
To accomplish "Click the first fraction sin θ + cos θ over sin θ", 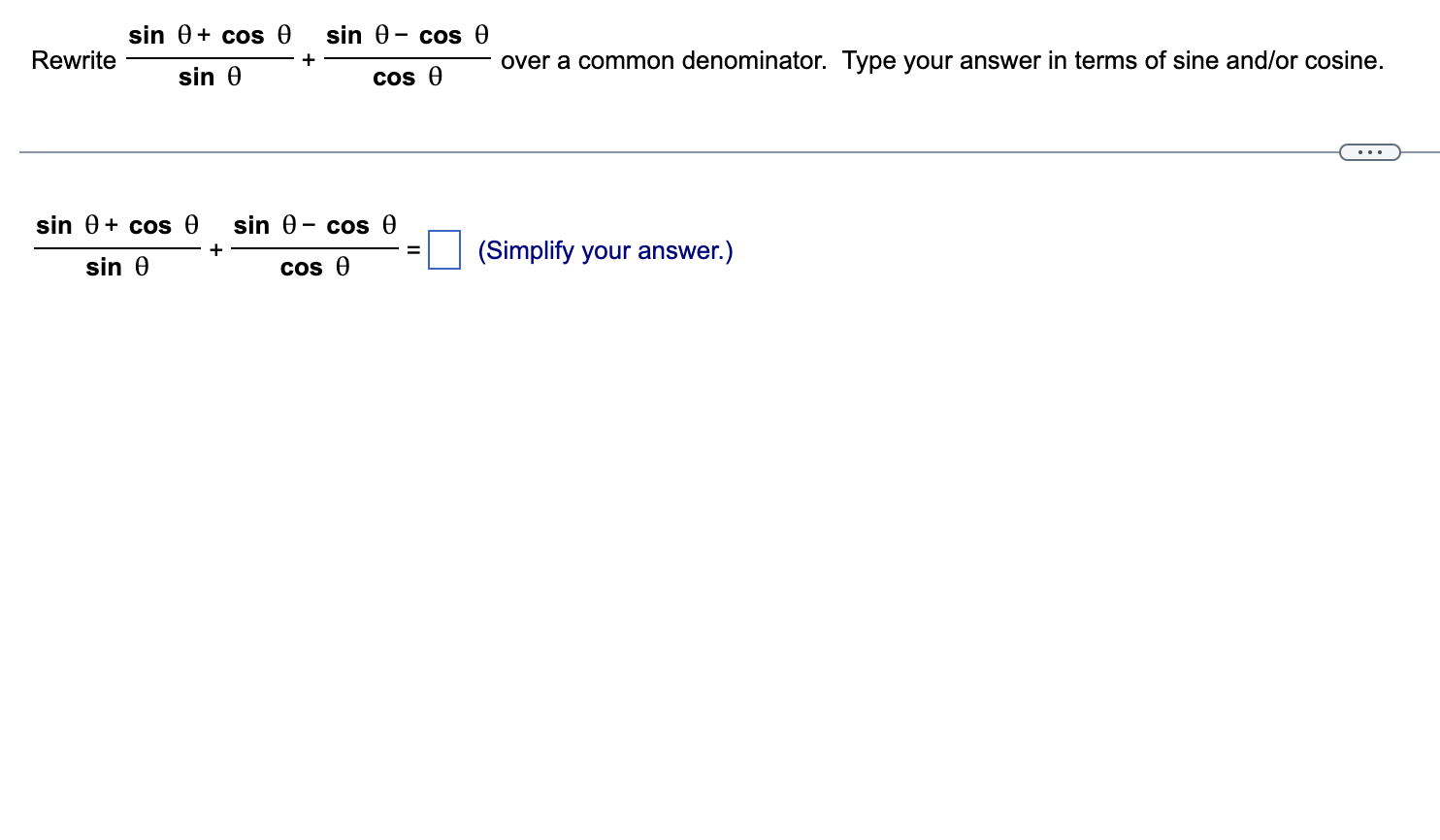I will coord(208,55).
